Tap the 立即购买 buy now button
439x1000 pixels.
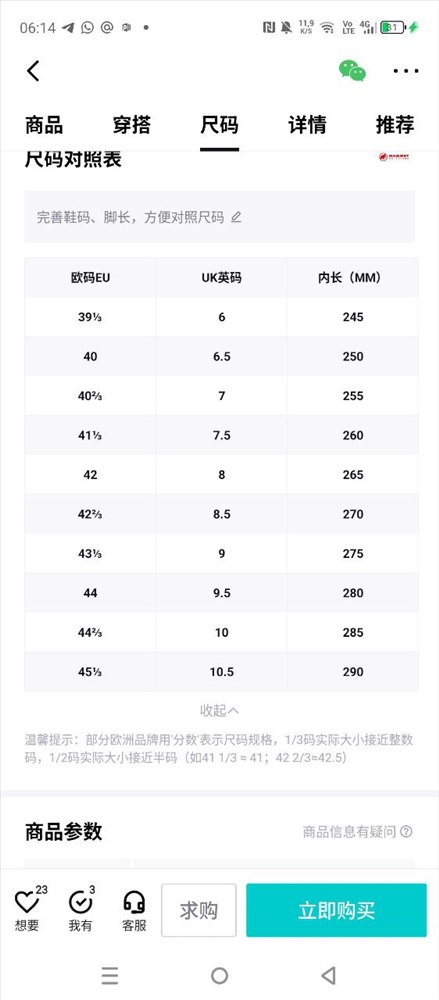point(336,910)
